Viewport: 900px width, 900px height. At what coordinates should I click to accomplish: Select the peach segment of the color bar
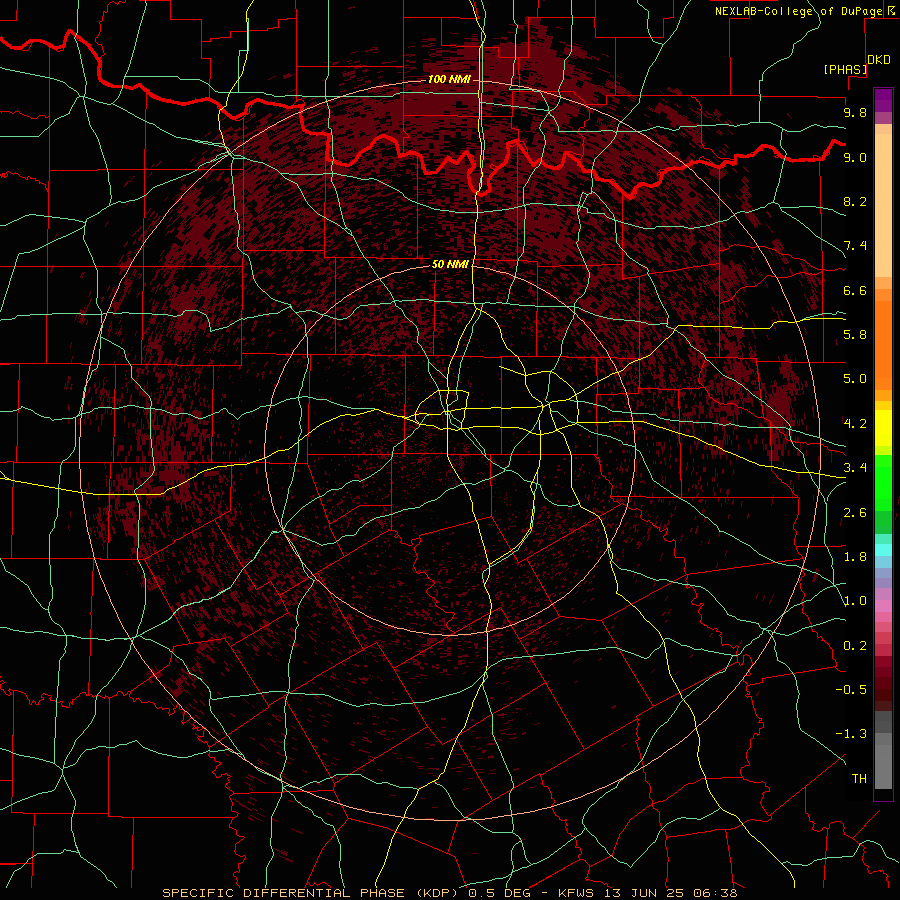(883, 205)
